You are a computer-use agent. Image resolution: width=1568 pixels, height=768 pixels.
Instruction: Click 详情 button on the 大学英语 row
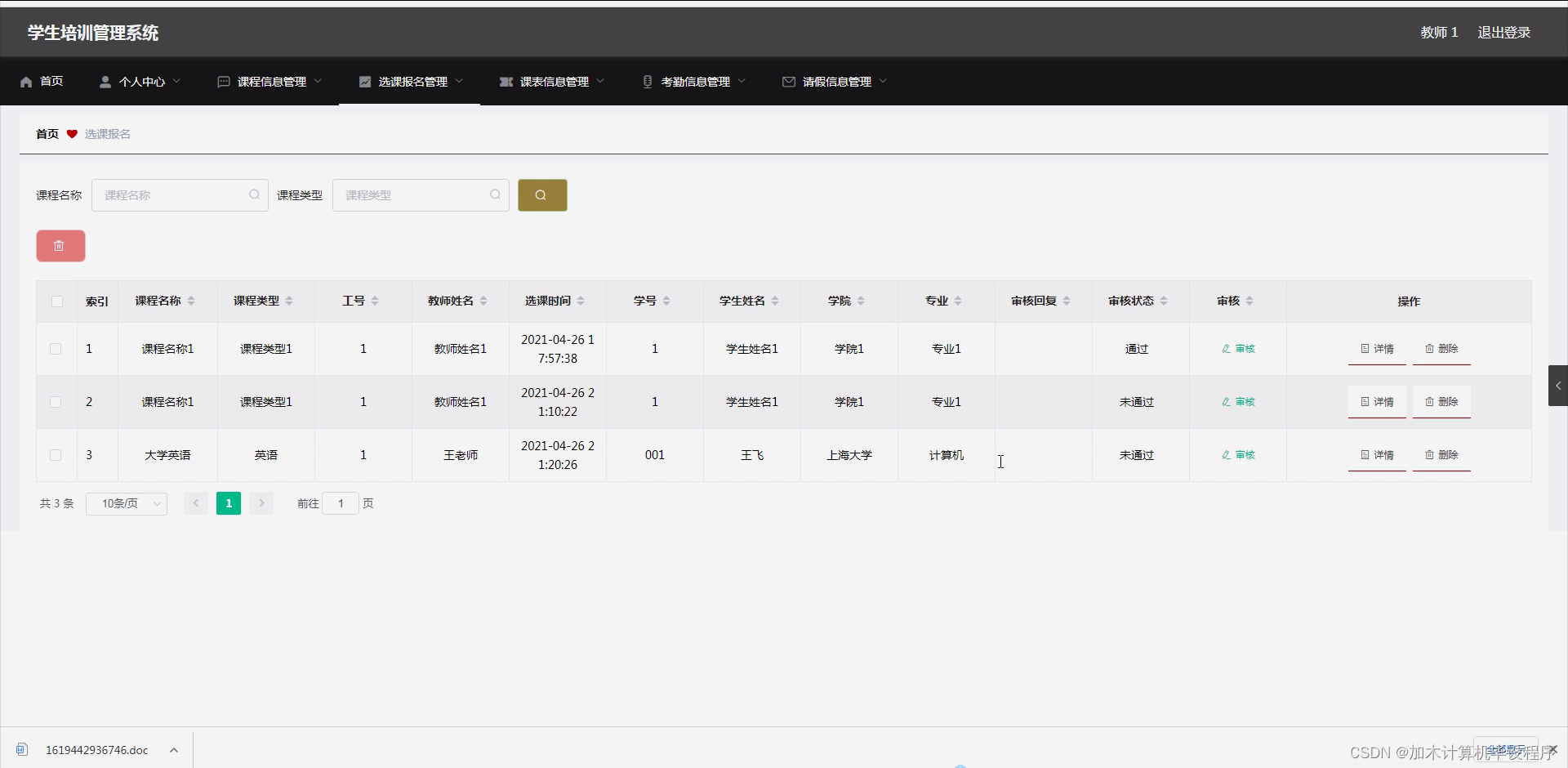pyautogui.click(x=1377, y=455)
